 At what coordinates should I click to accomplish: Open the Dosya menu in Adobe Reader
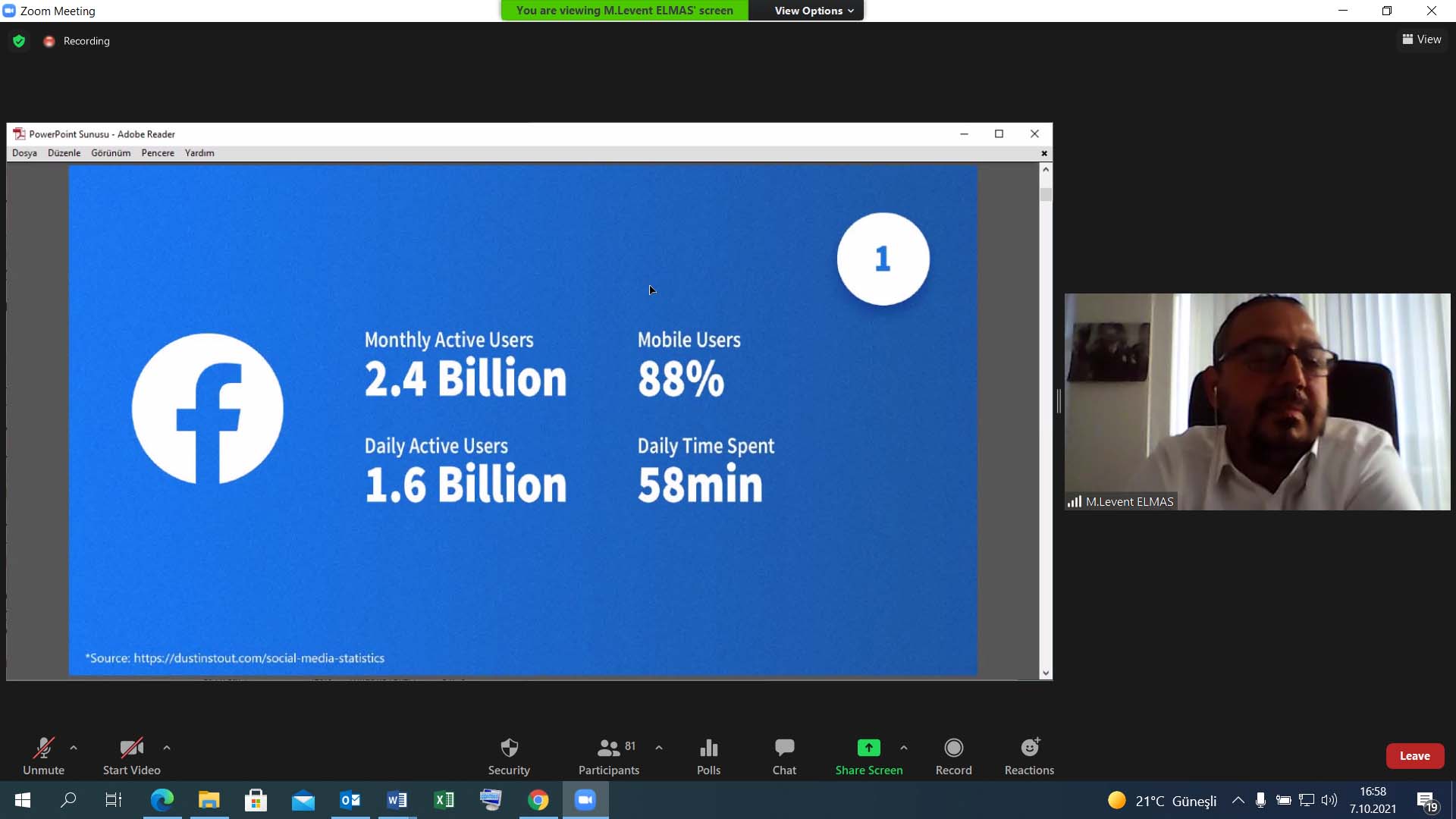[x=24, y=153]
